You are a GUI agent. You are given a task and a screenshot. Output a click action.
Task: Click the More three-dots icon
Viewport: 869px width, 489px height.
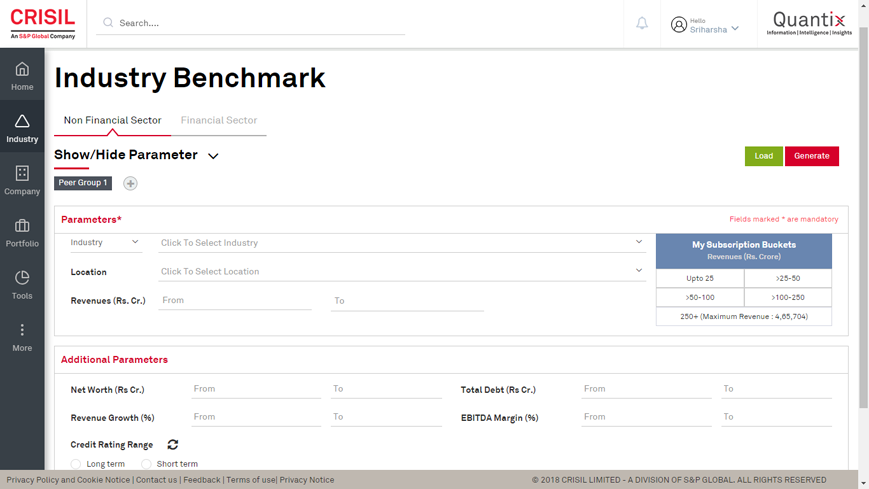[x=22, y=330]
